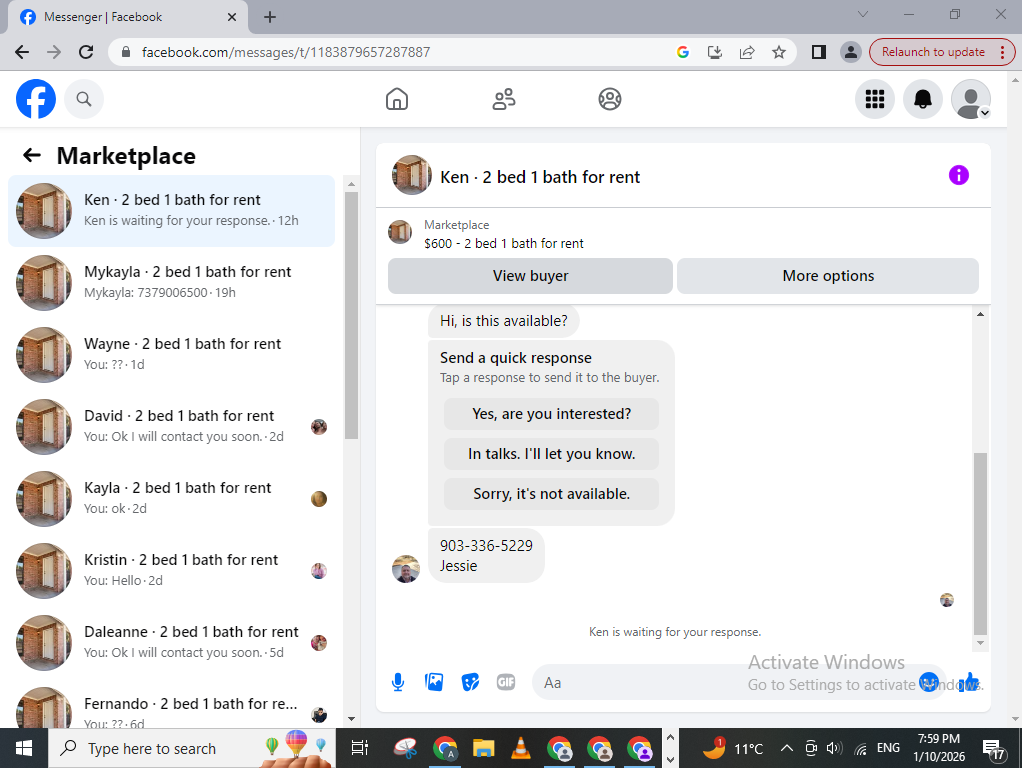
Task: Click the conversation list scroll-down arrow
Action: tap(351, 718)
